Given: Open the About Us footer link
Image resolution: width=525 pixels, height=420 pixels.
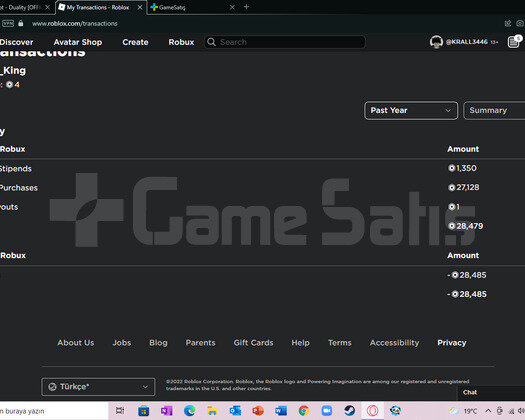Looking at the screenshot, I should coord(76,343).
